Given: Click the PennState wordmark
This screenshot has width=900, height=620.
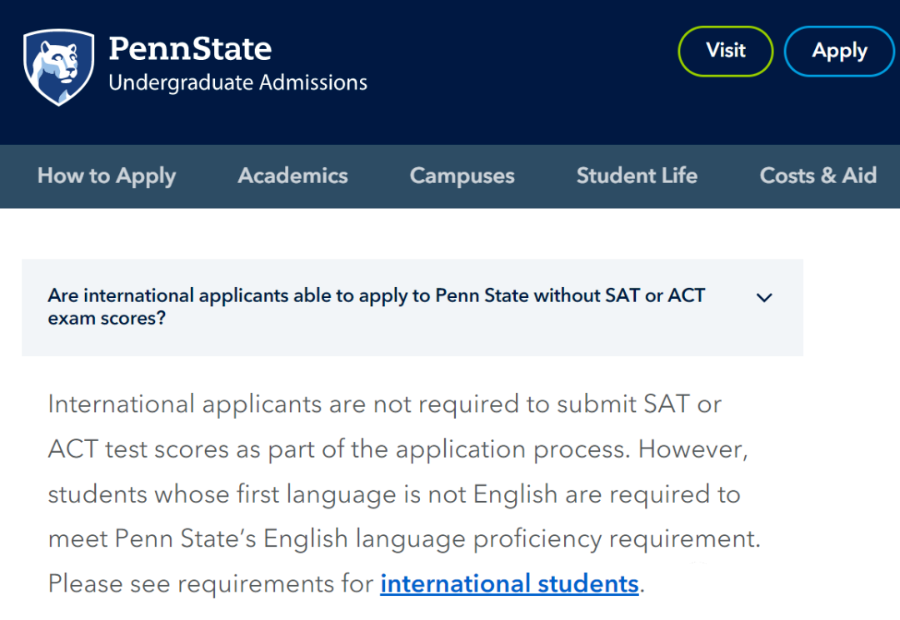Looking at the screenshot, I should [x=190, y=49].
